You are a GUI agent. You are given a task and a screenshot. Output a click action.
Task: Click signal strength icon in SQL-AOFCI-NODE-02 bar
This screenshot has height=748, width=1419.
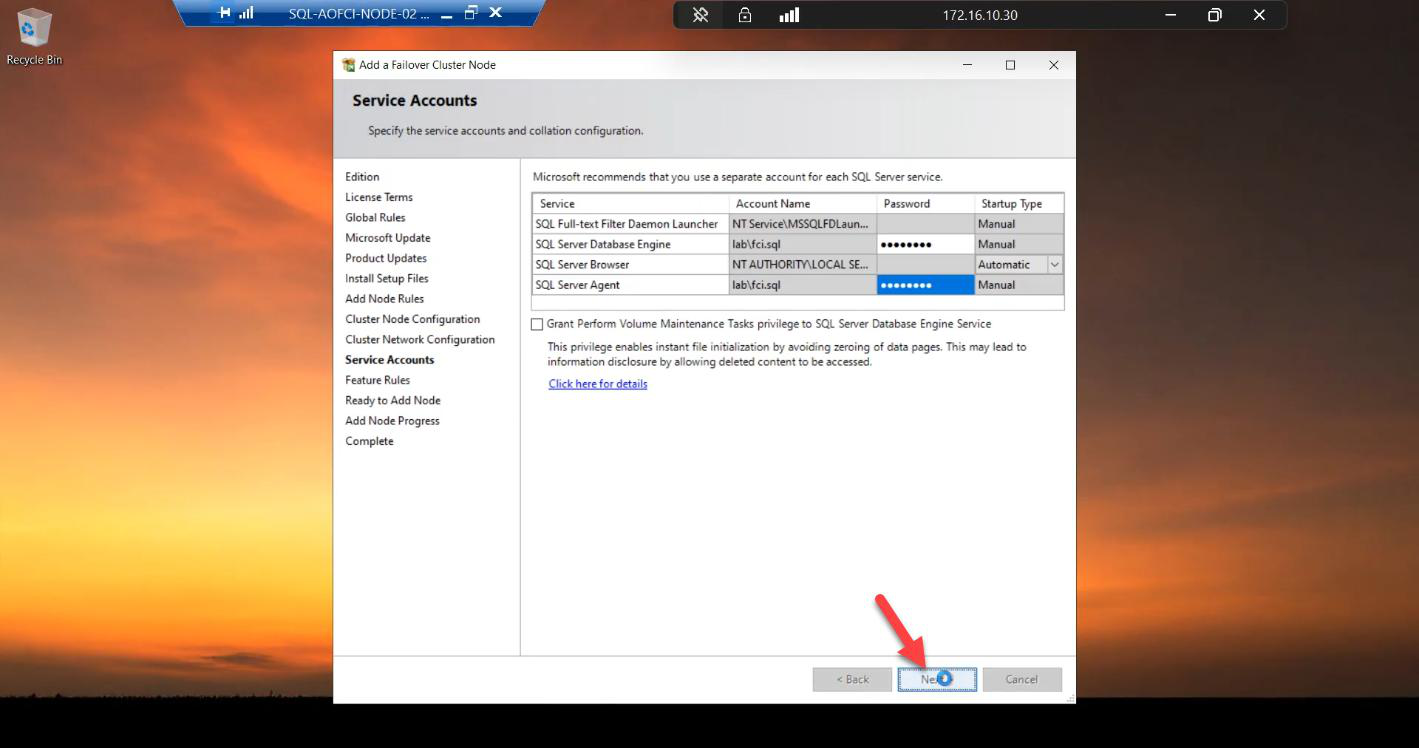point(246,13)
